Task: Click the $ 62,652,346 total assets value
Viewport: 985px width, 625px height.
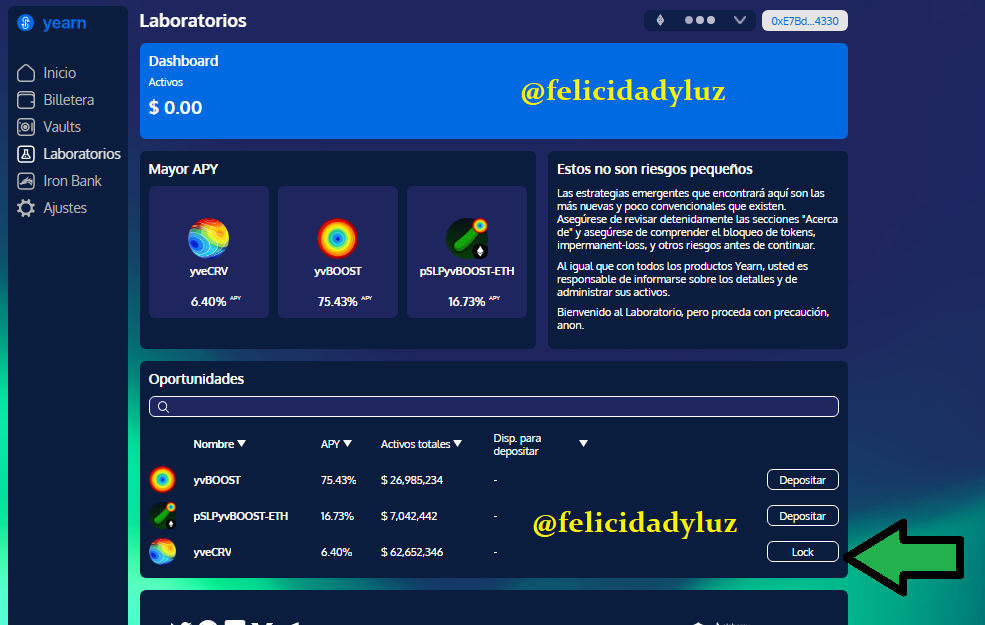Action: click(x=411, y=552)
